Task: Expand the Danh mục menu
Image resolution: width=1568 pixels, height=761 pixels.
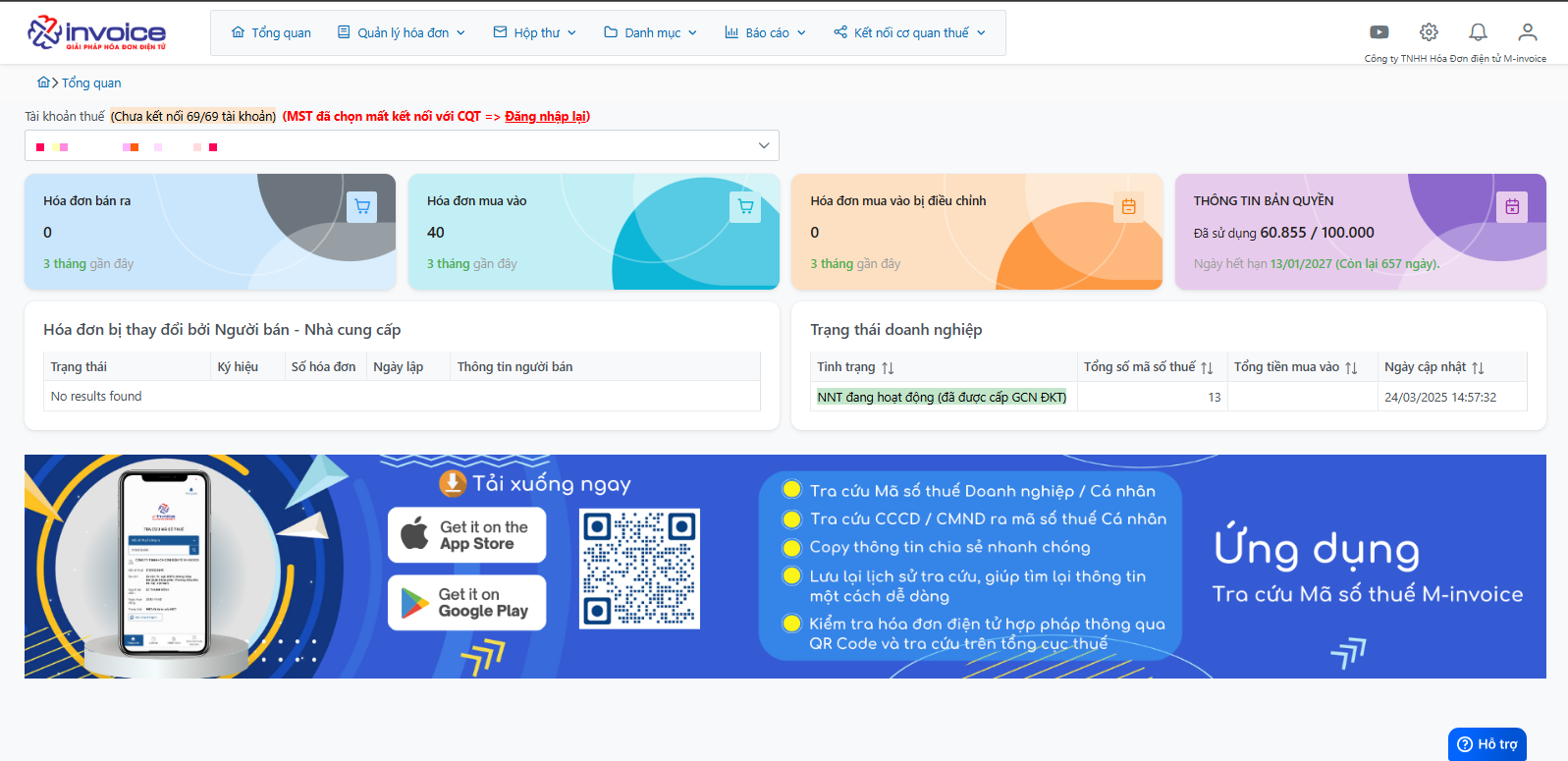Action: coord(651,32)
